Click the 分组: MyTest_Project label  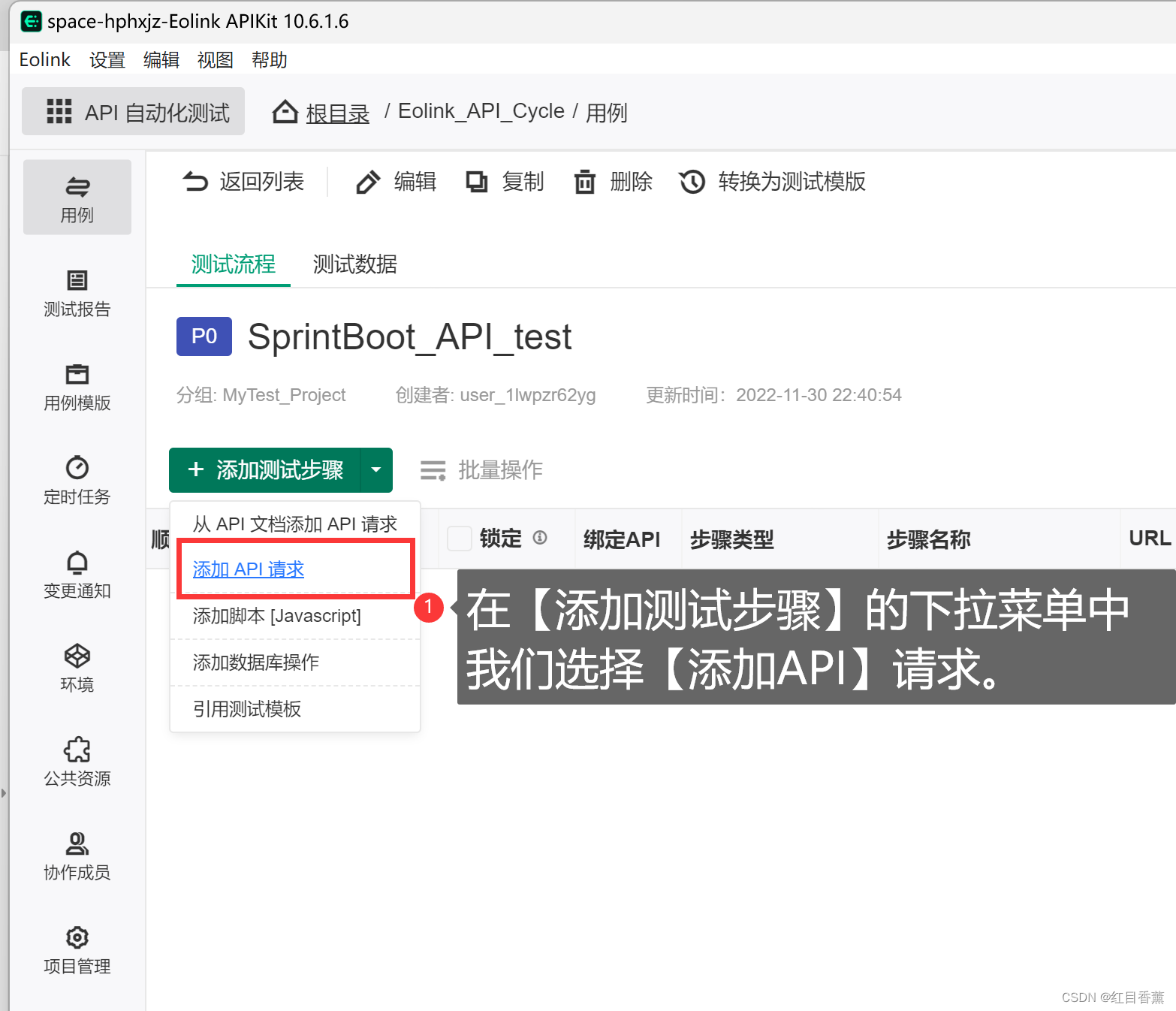261,395
